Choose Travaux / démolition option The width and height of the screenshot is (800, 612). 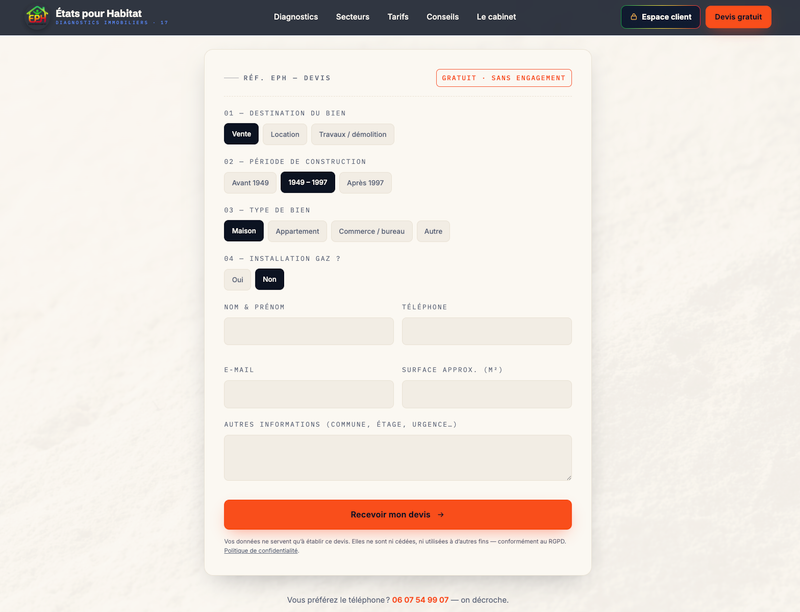pos(353,134)
